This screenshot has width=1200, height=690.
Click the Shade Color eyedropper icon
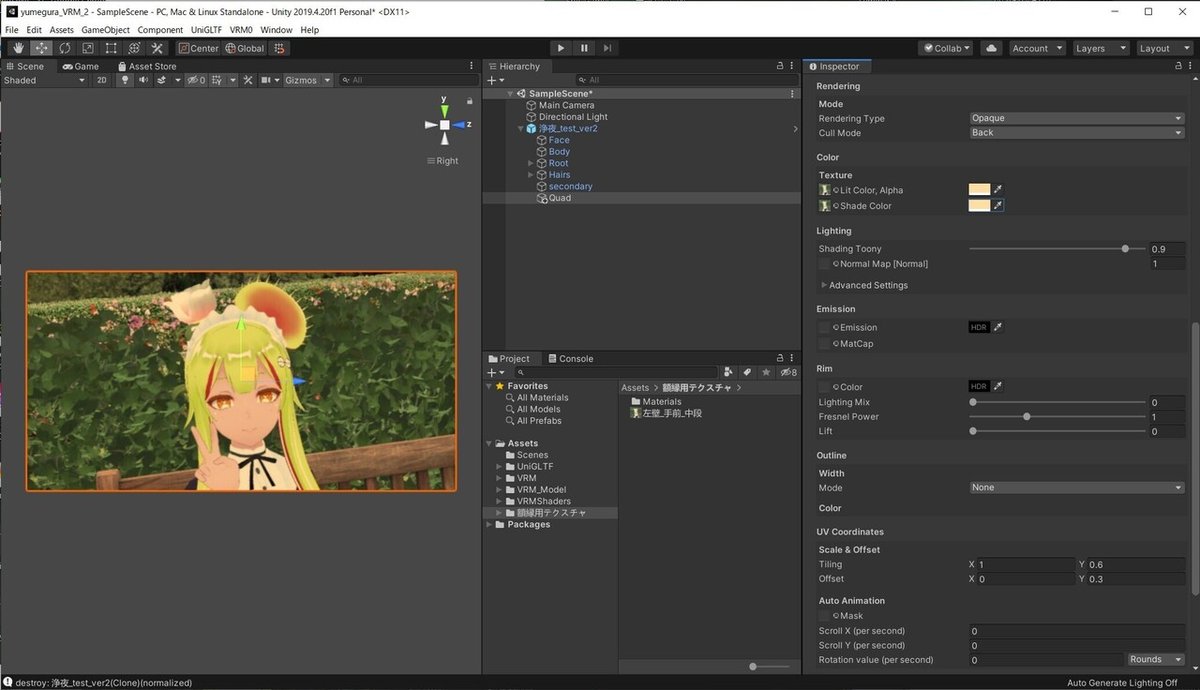click(x=997, y=205)
